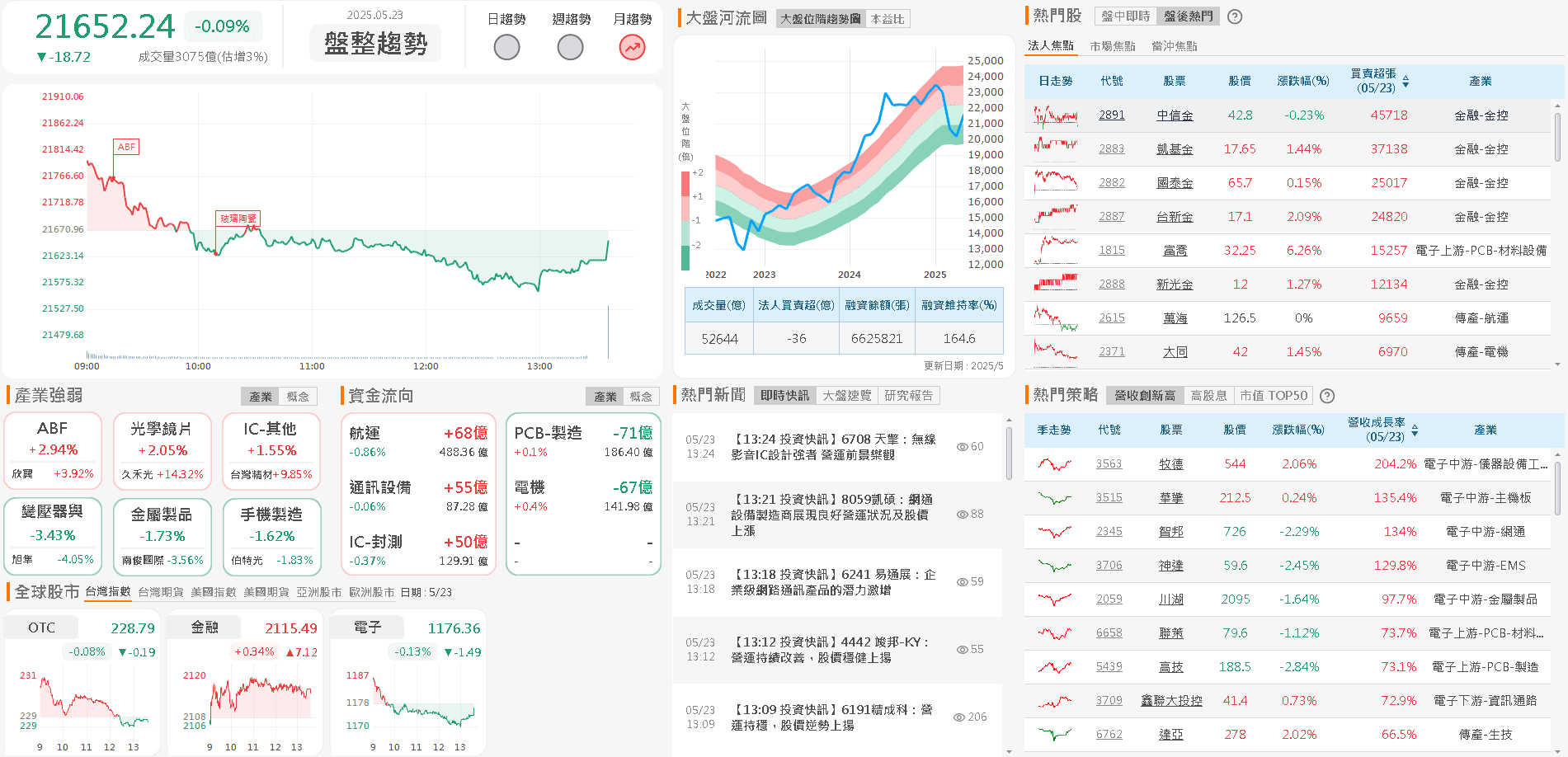Open the help icon beside 盤後熱門
Viewport: 1568px width, 757px height.
point(1235,16)
